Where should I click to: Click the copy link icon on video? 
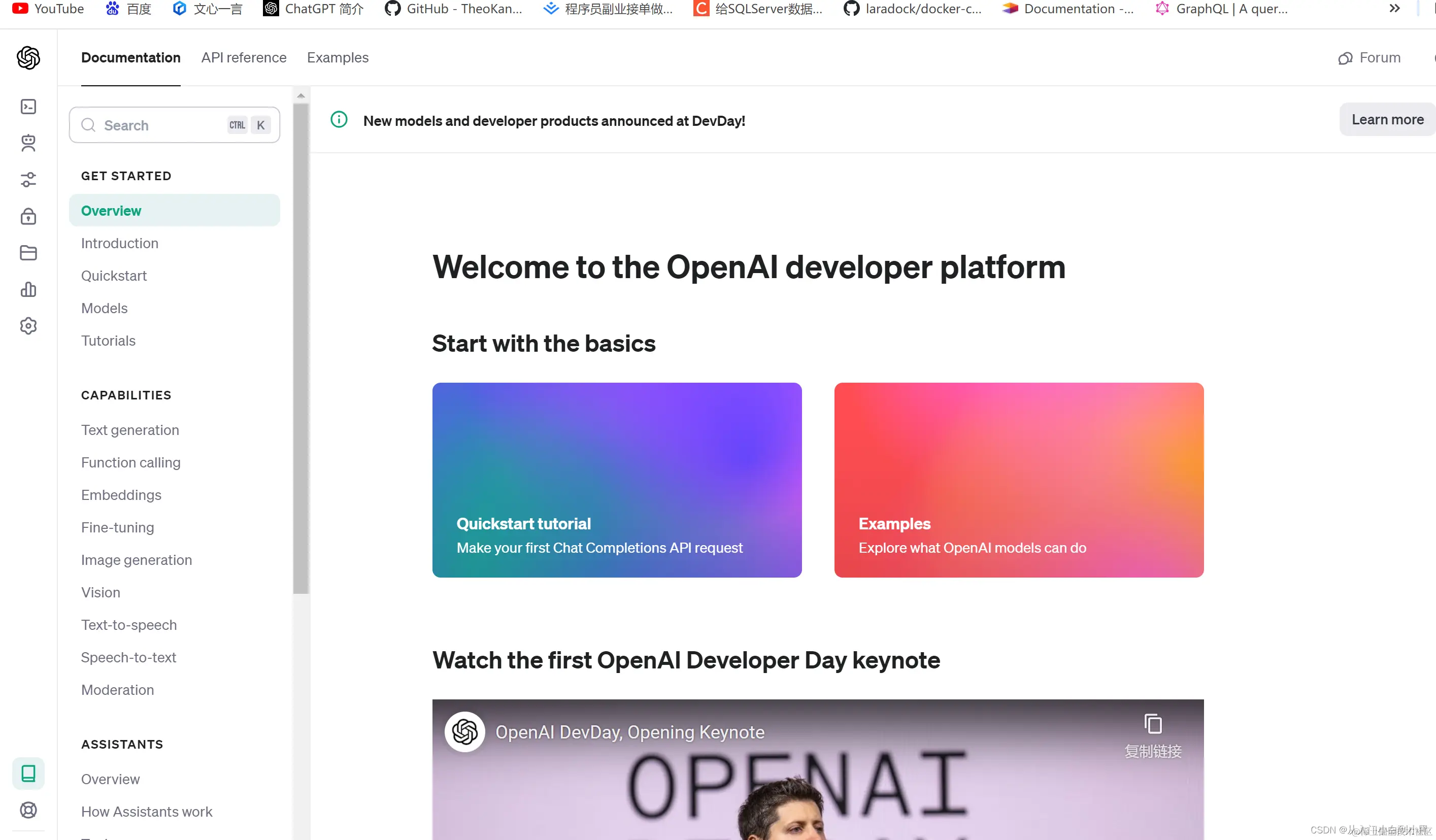click(x=1153, y=724)
